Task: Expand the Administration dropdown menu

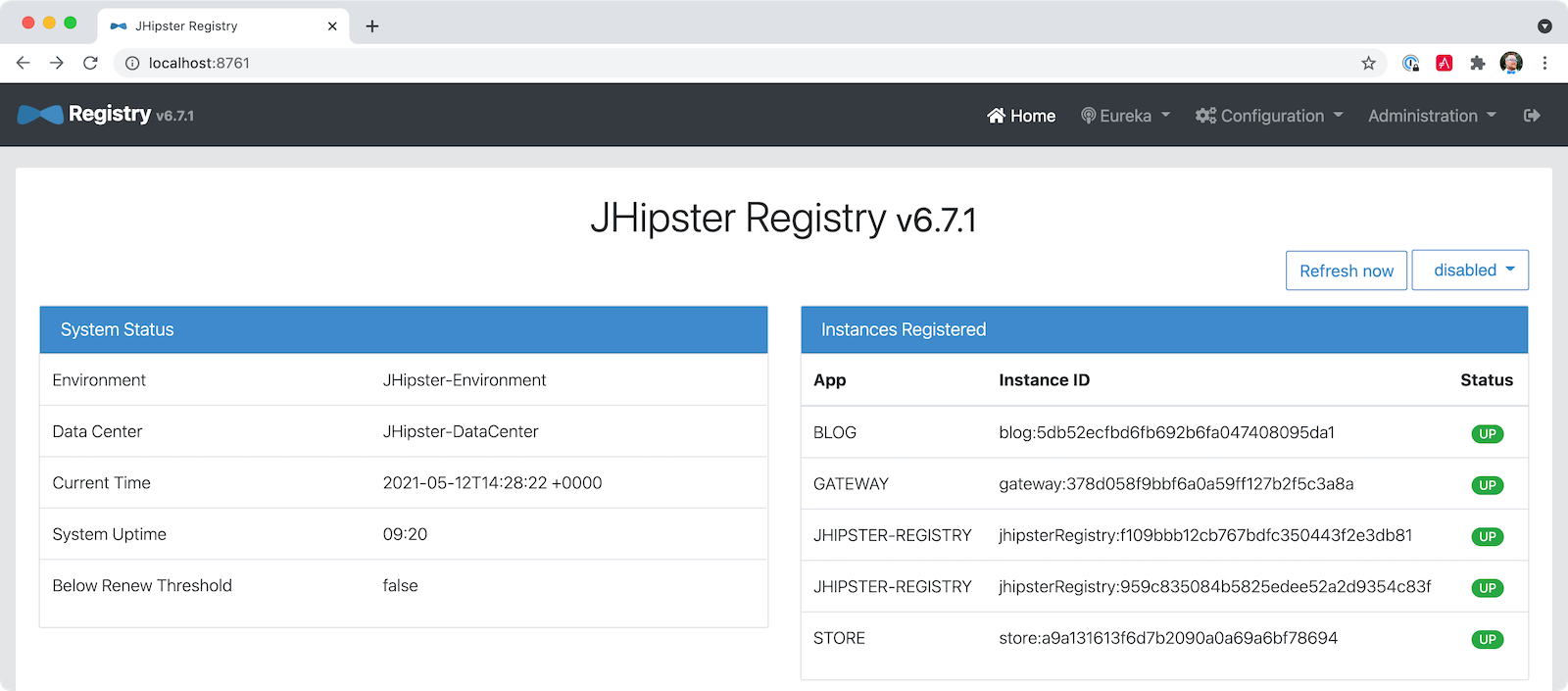Action: coord(1432,116)
